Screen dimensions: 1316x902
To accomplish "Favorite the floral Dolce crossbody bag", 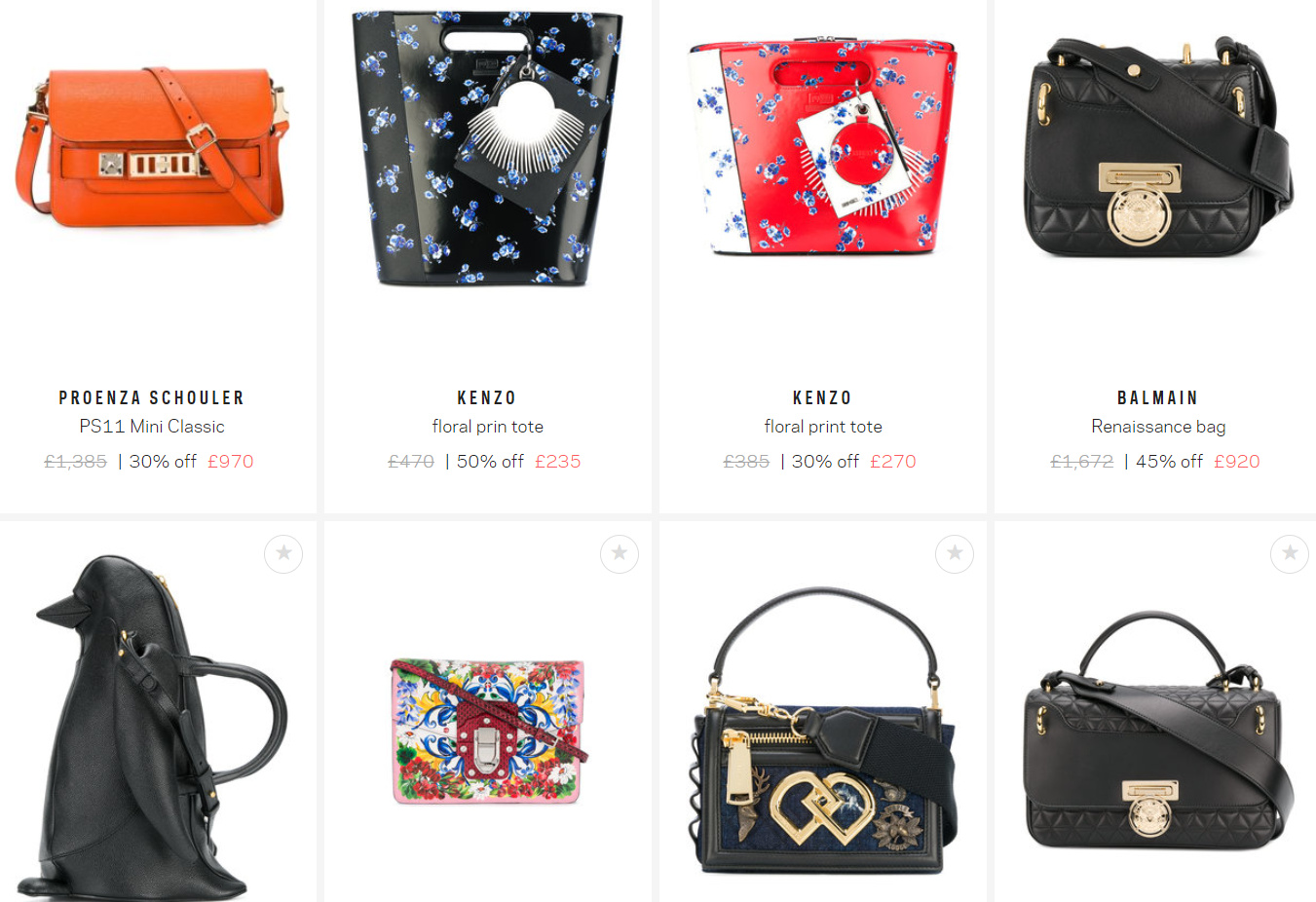I will point(620,553).
